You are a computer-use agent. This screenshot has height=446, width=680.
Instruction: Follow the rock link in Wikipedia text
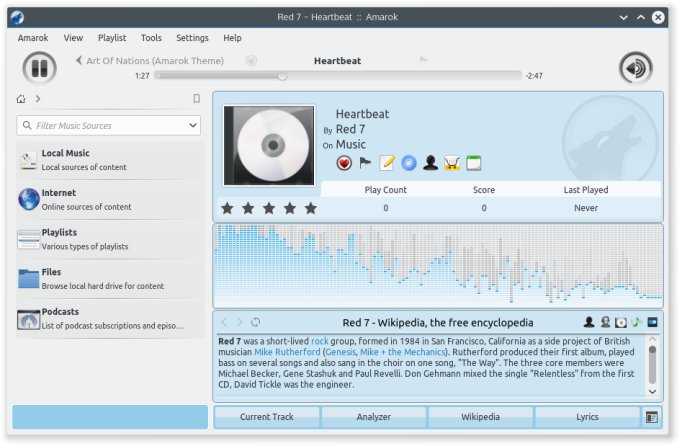click(320, 341)
